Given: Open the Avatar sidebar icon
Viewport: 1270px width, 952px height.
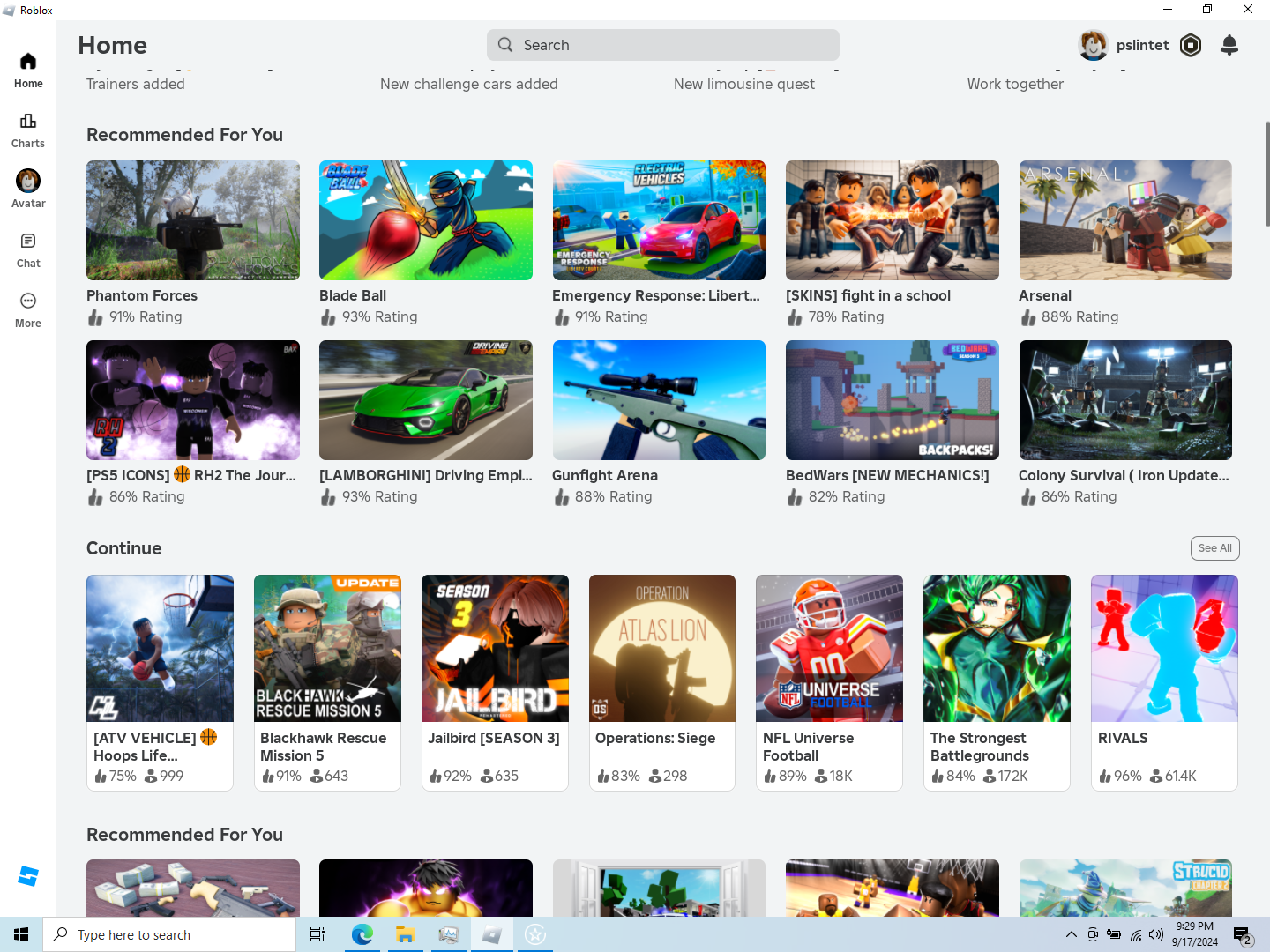Looking at the screenshot, I should click(28, 190).
